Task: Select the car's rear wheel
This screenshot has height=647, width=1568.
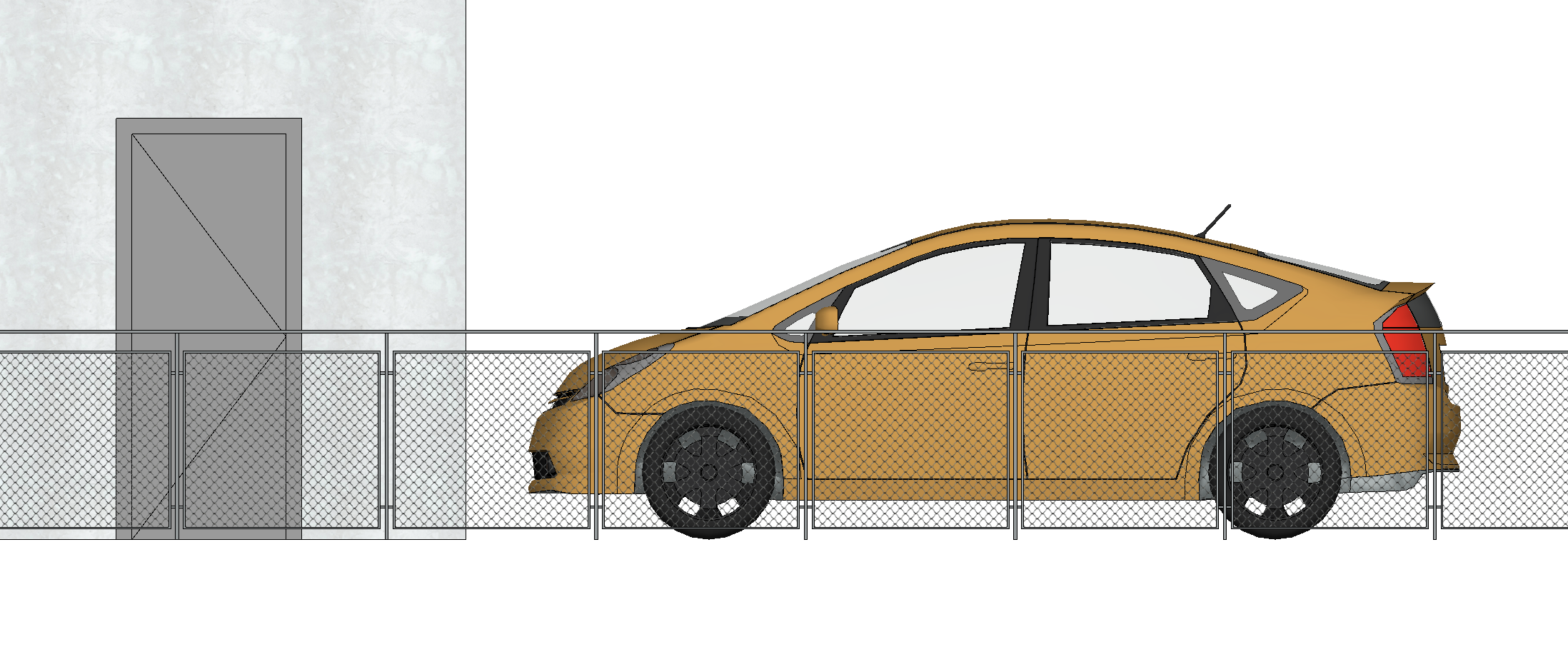Action: click(1275, 471)
